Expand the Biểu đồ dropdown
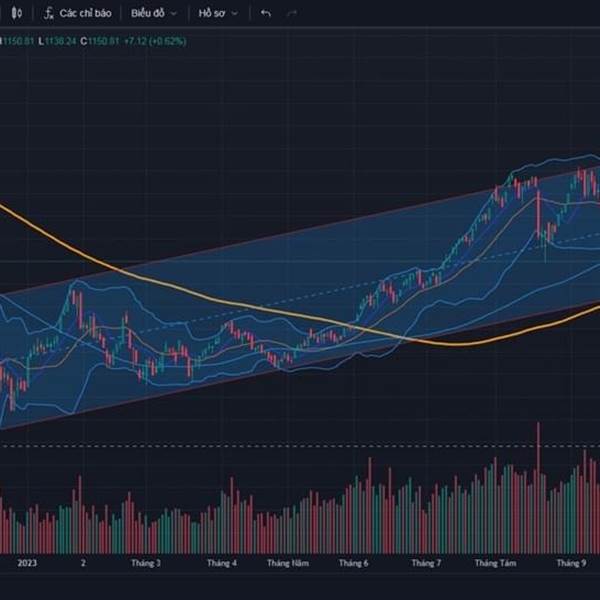Viewport: 600px width, 600px height. tap(153, 13)
